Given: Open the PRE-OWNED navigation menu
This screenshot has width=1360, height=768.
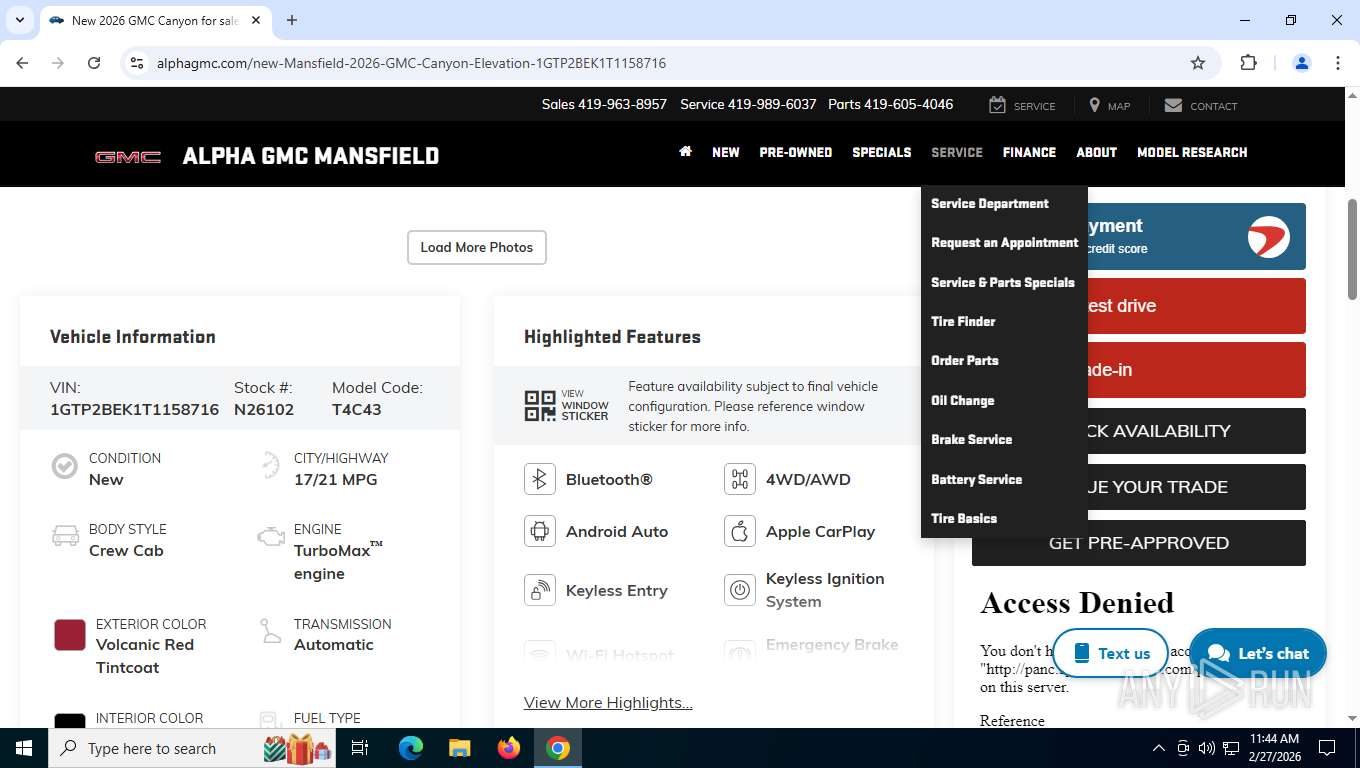Looking at the screenshot, I should click(796, 152).
